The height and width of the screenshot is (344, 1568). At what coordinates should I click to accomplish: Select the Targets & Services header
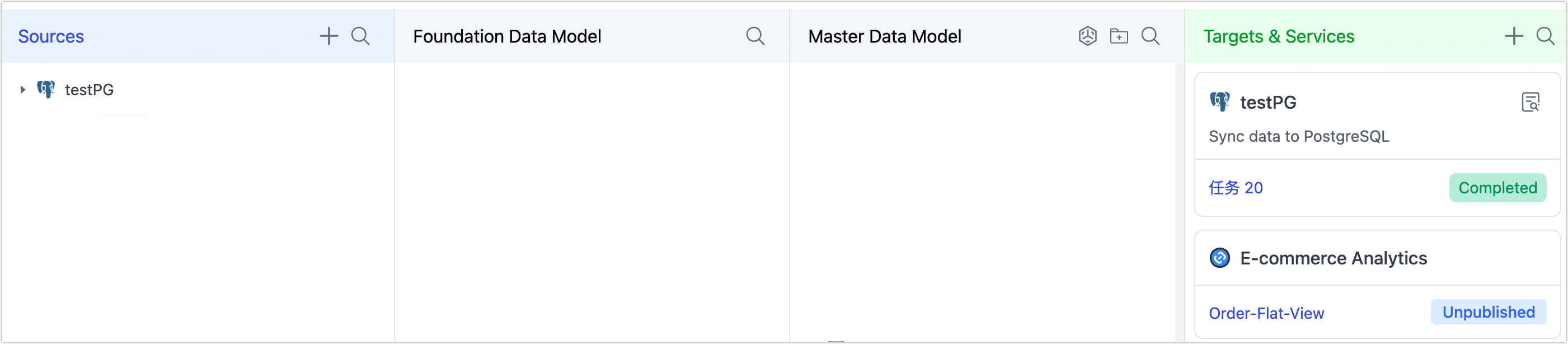[x=1279, y=36]
